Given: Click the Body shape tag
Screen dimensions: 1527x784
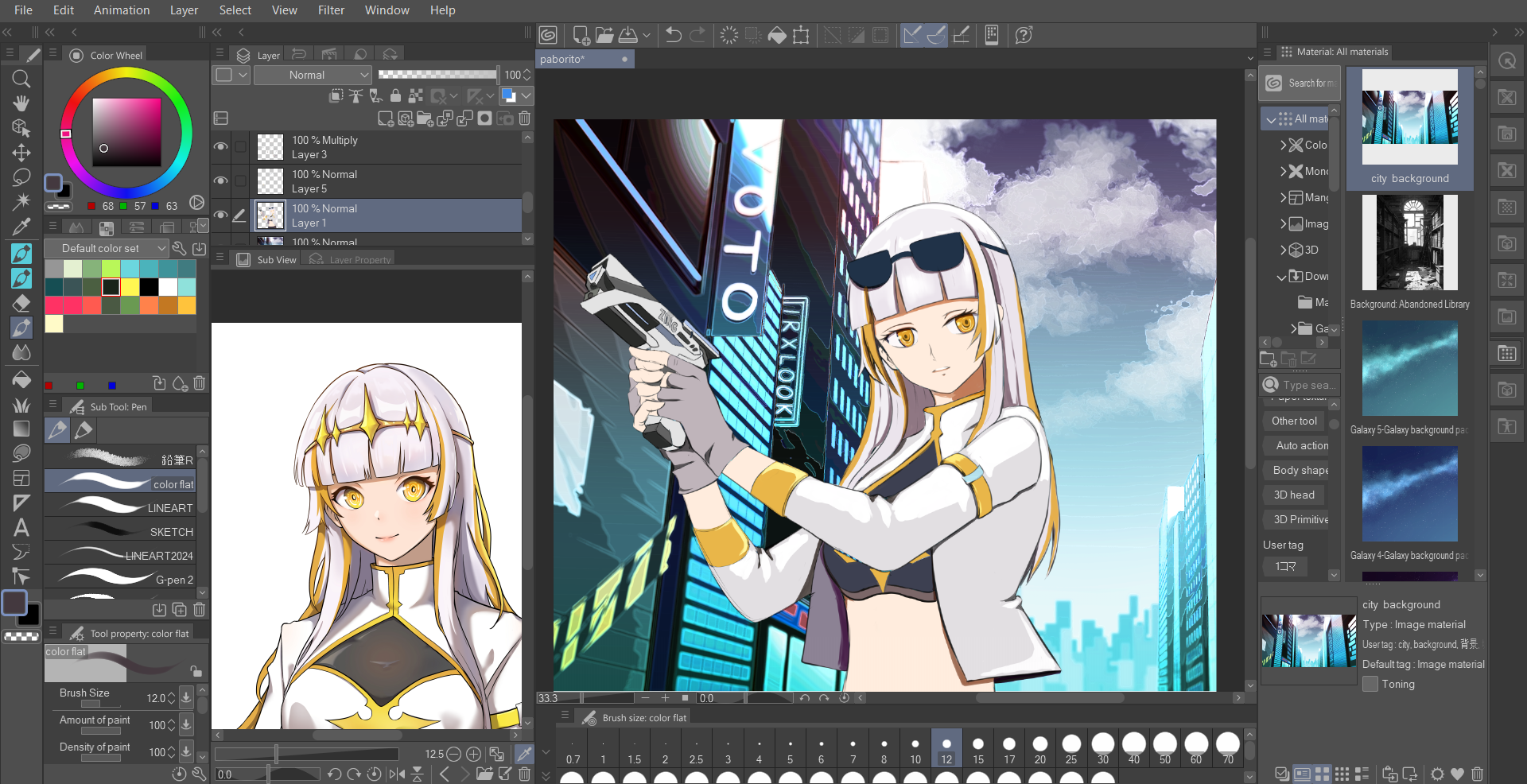Looking at the screenshot, I should [x=1296, y=470].
